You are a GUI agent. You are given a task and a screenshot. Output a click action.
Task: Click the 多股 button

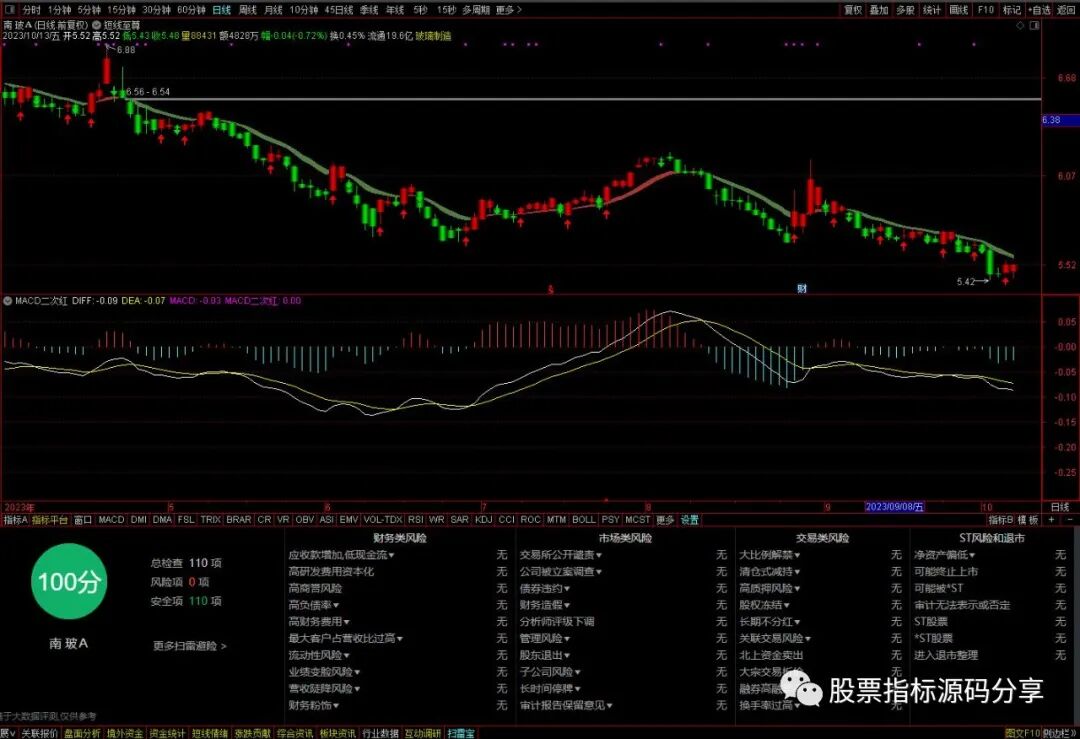[x=905, y=10]
